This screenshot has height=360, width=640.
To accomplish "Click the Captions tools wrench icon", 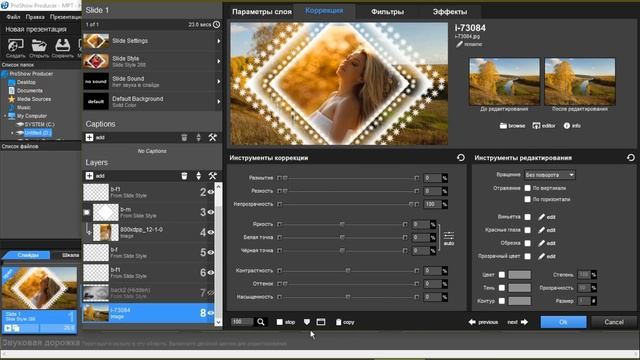I will [x=213, y=138].
